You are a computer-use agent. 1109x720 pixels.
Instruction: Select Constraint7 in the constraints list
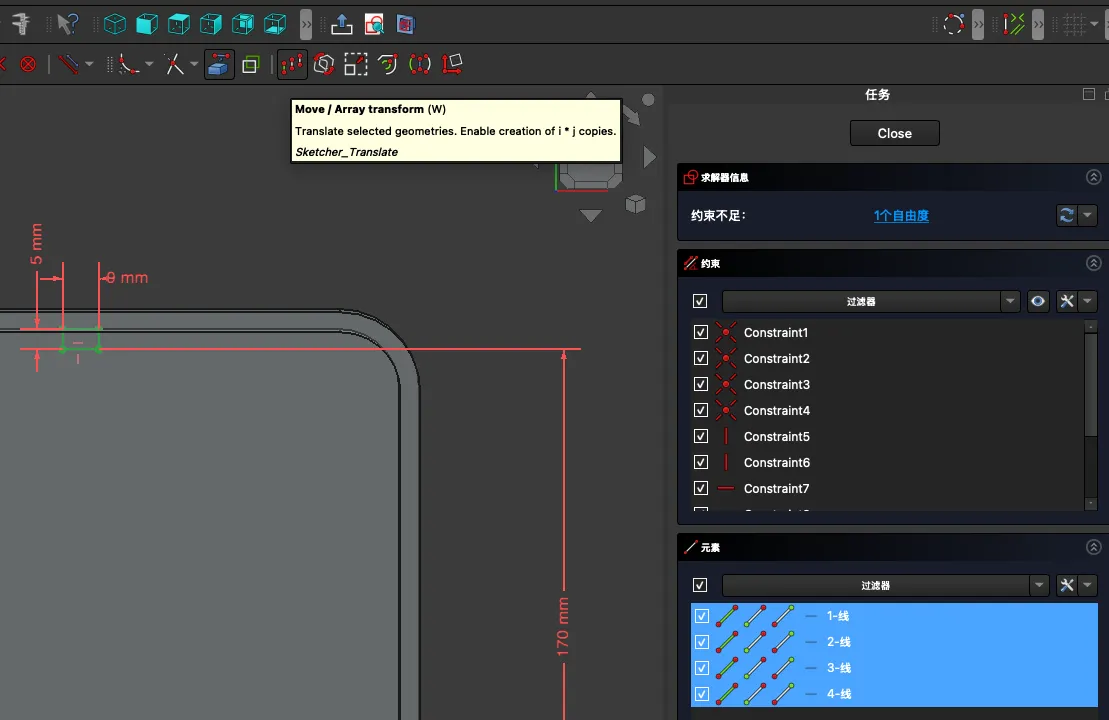pos(776,489)
